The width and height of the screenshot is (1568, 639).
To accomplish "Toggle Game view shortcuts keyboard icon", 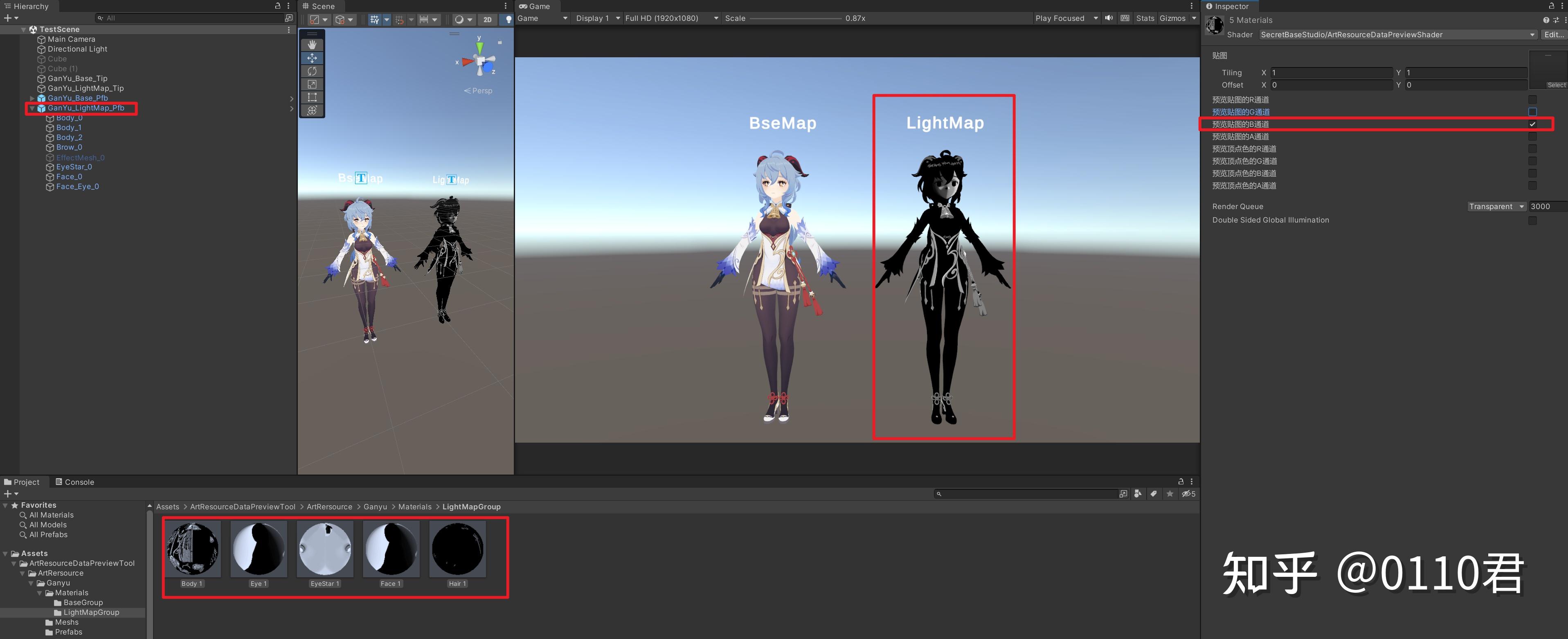I will tap(1125, 18).
